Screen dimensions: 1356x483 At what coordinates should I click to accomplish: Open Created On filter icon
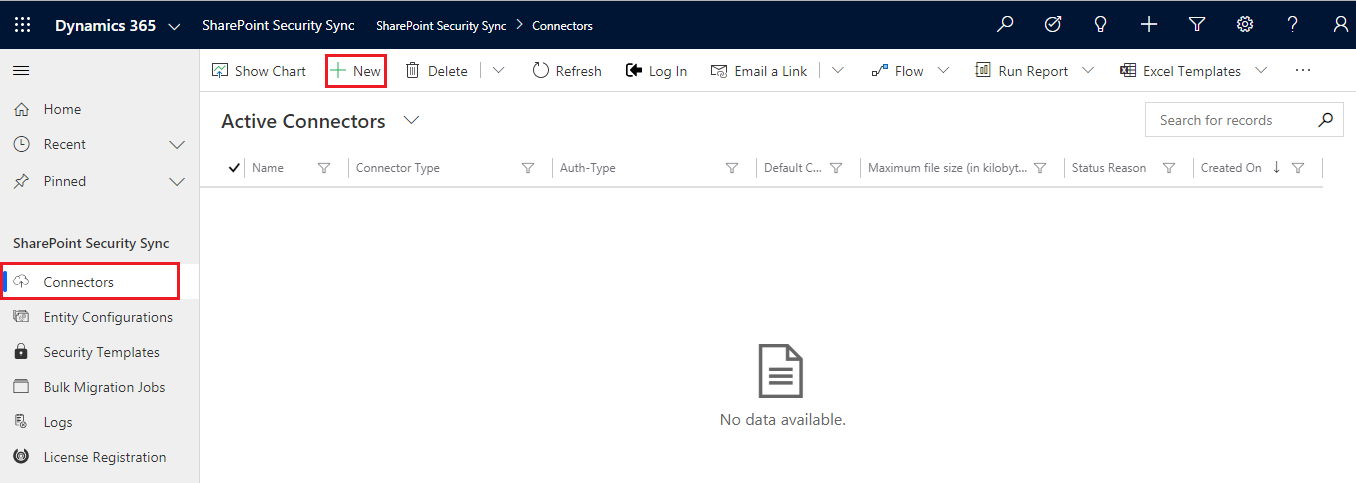(1298, 168)
